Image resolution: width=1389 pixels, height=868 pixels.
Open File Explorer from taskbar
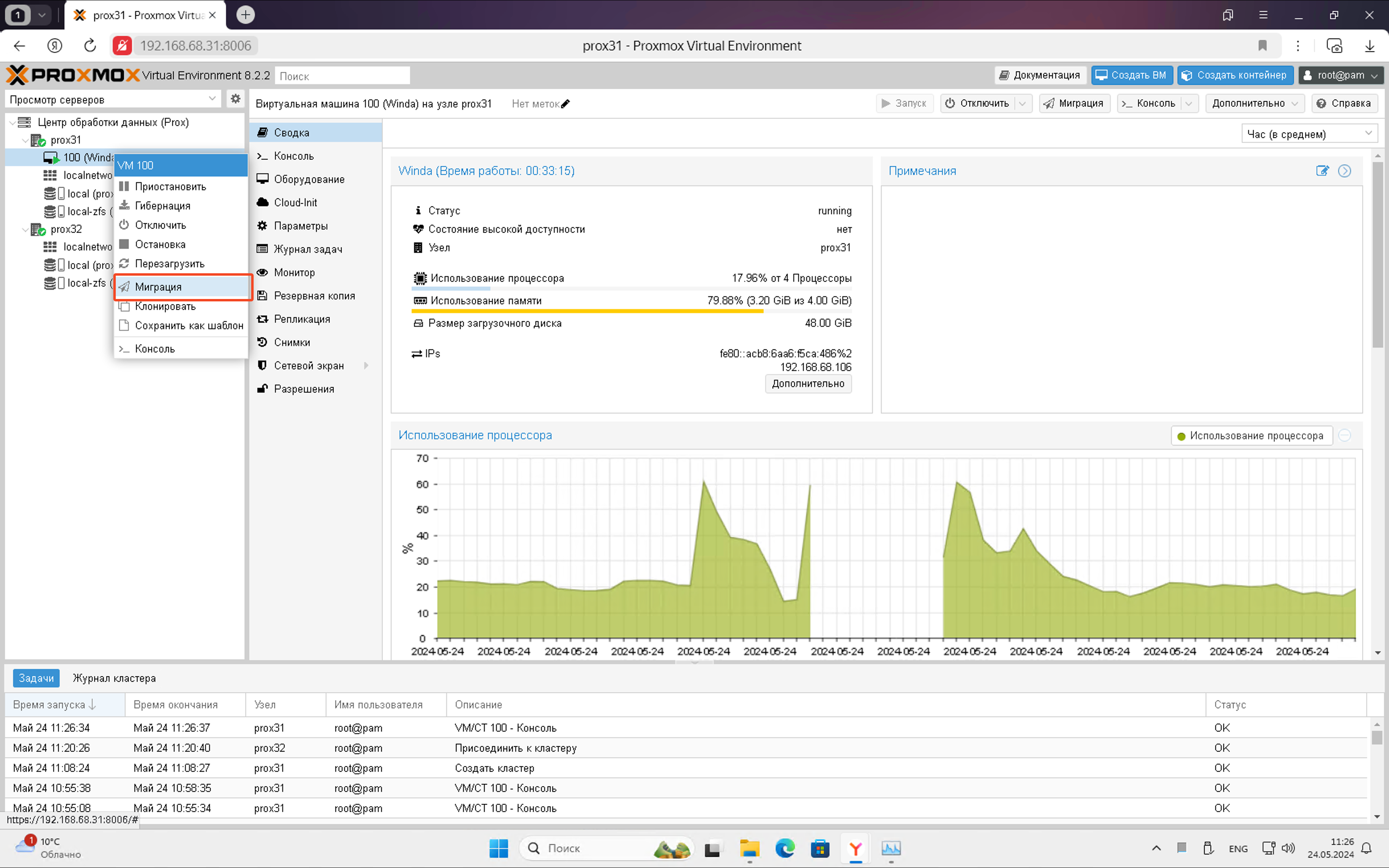pos(750,848)
